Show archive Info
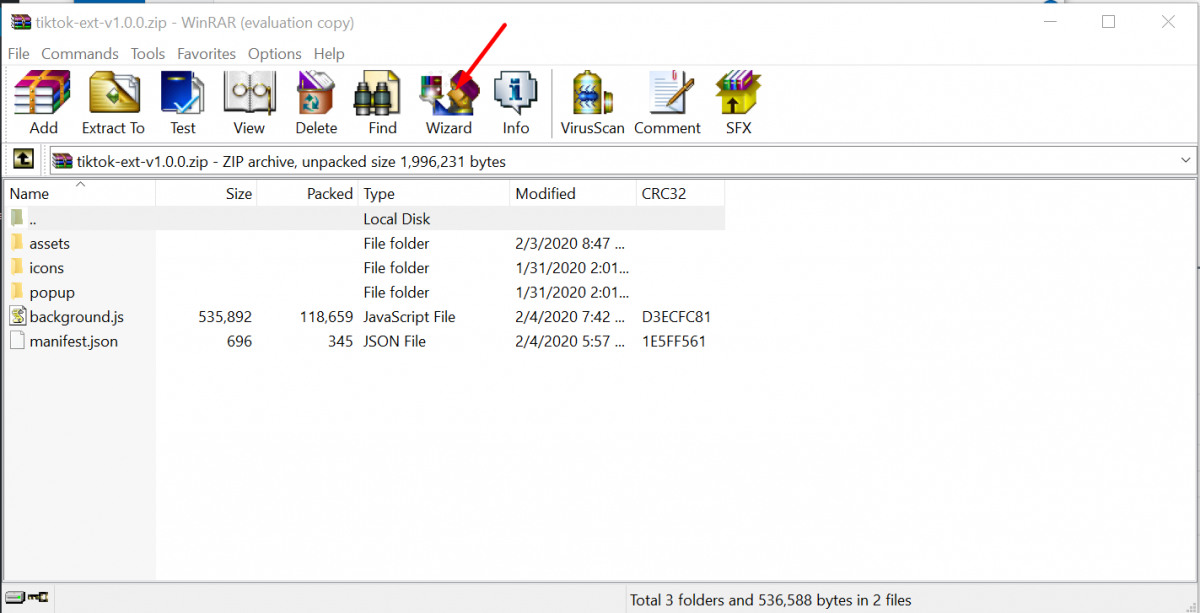The height and width of the screenshot is (613, 1200). click(516, 103)
